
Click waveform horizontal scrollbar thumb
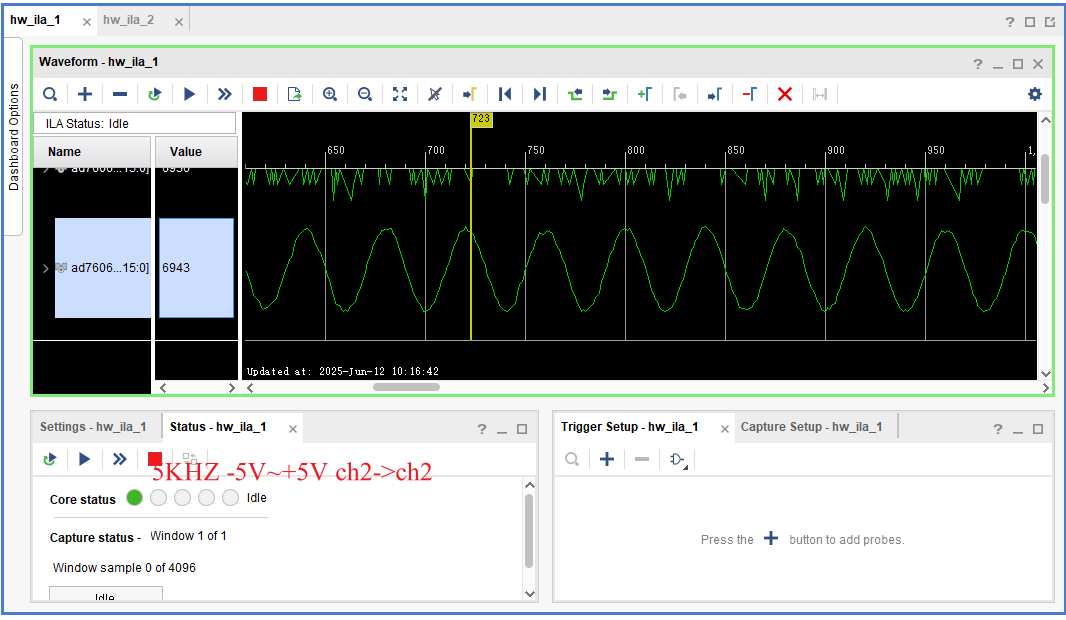click(x=407, y=388)
